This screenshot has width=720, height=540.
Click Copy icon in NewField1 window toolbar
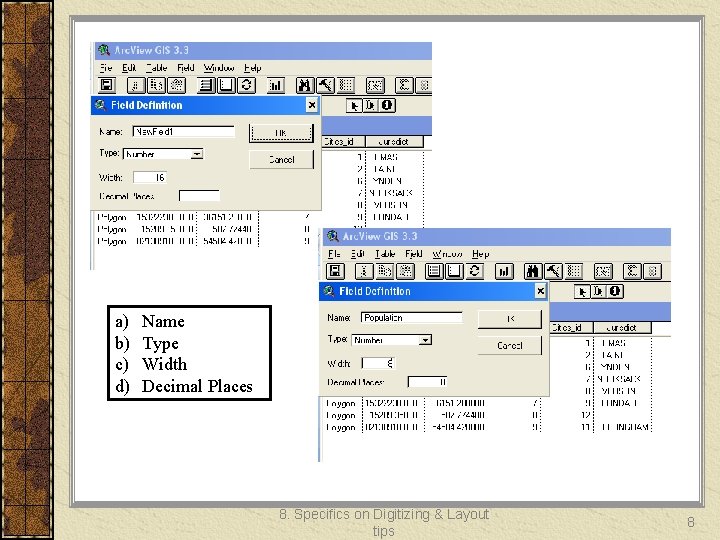tap(156, 85)
